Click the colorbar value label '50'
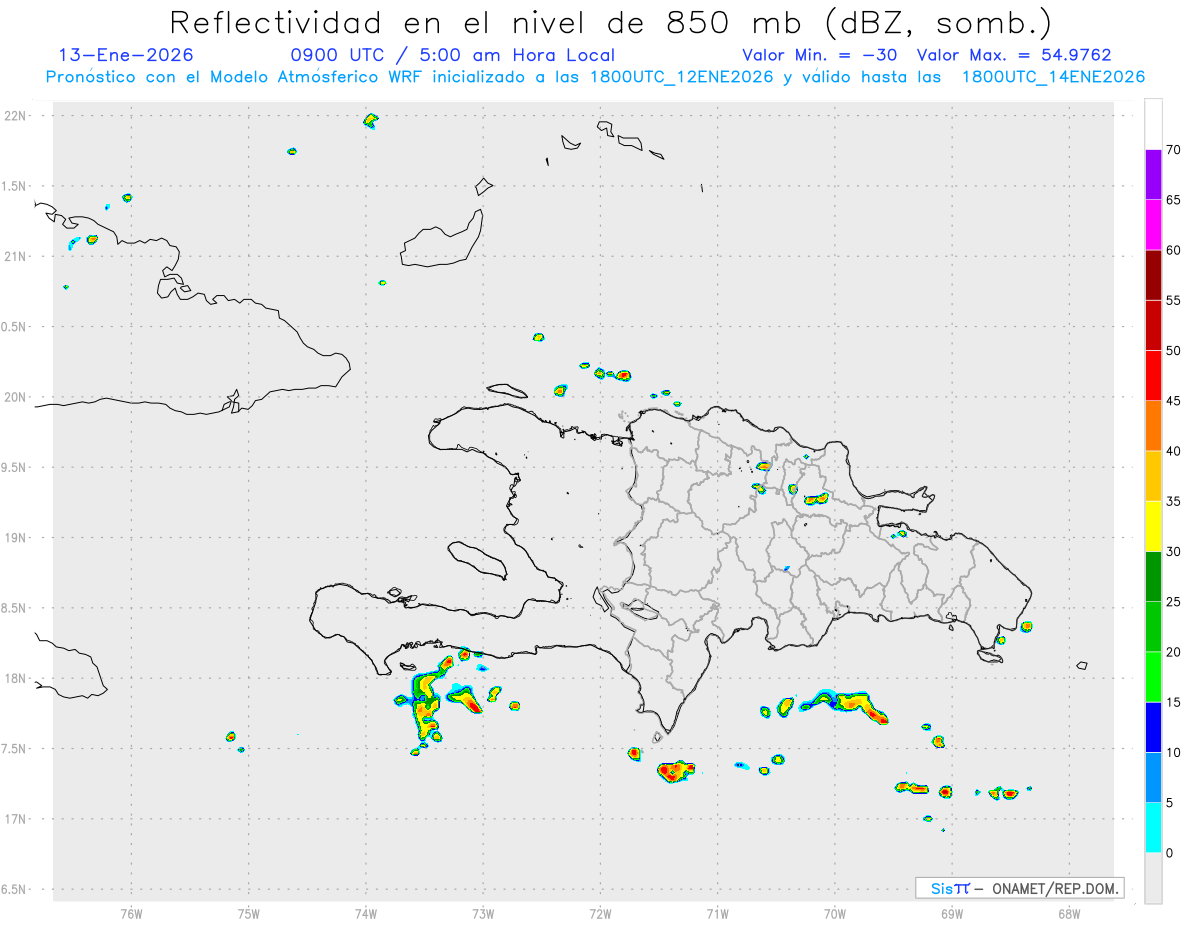Image resolution: width=1200 pixels, height=927 pixels. coord(1174,351)
